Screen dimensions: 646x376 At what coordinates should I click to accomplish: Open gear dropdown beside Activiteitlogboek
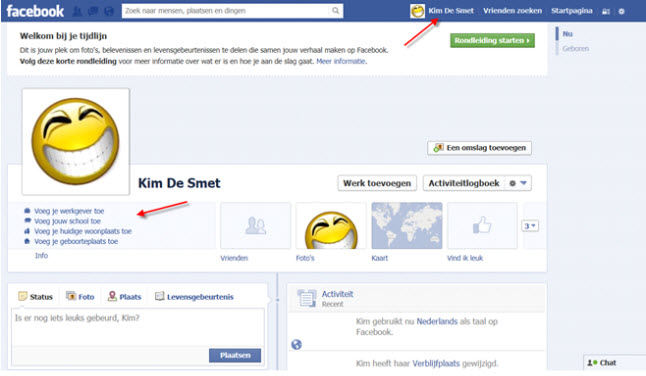pos(518,183)
